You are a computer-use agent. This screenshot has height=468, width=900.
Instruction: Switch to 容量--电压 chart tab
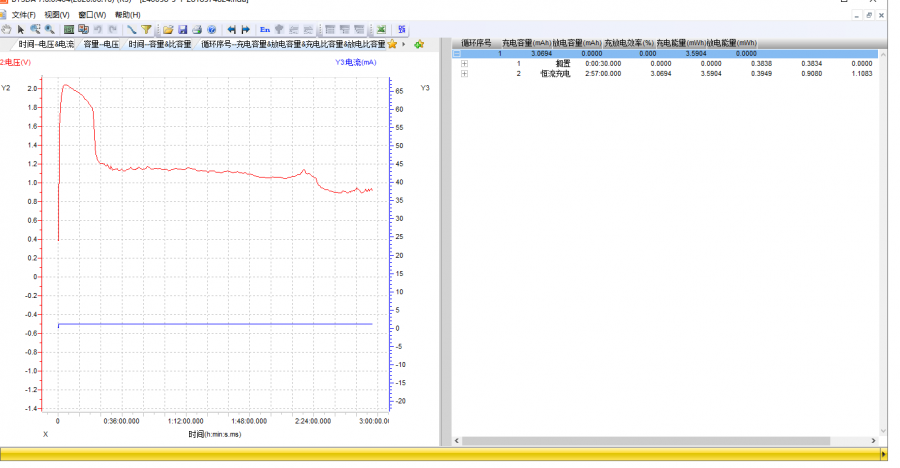tap(101, 44)
